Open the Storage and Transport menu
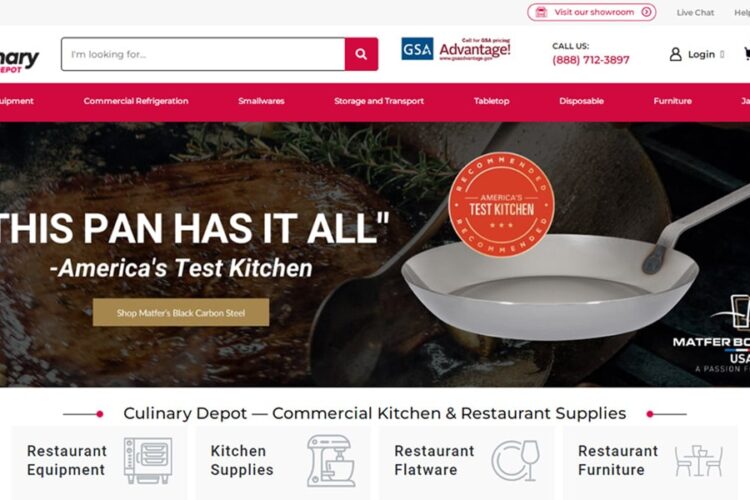The height and width of the screenshot is (500, 750). [x=379, y=101]
